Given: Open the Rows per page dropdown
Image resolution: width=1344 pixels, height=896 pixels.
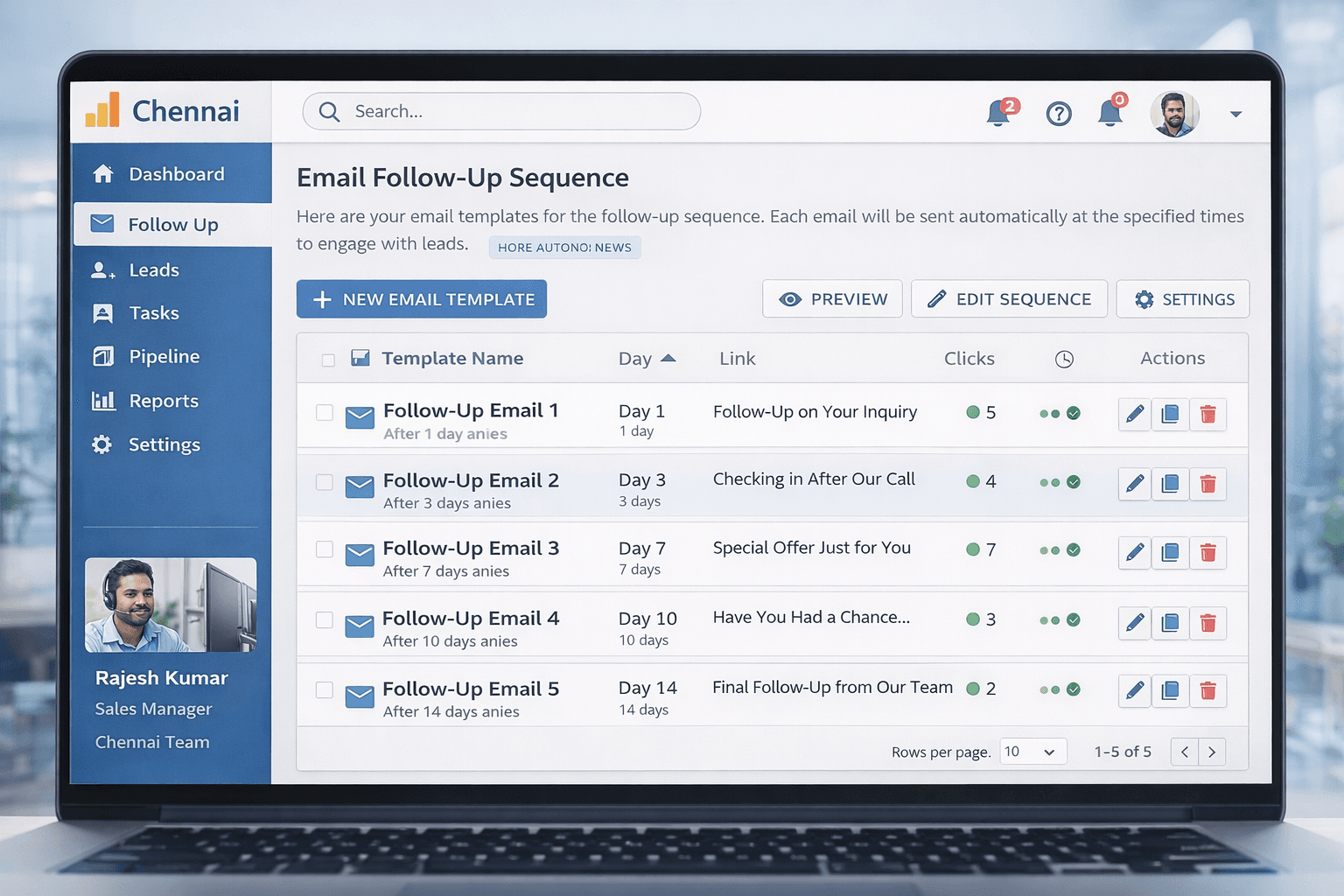Looking at the screenshot, I should point(1032,751).
